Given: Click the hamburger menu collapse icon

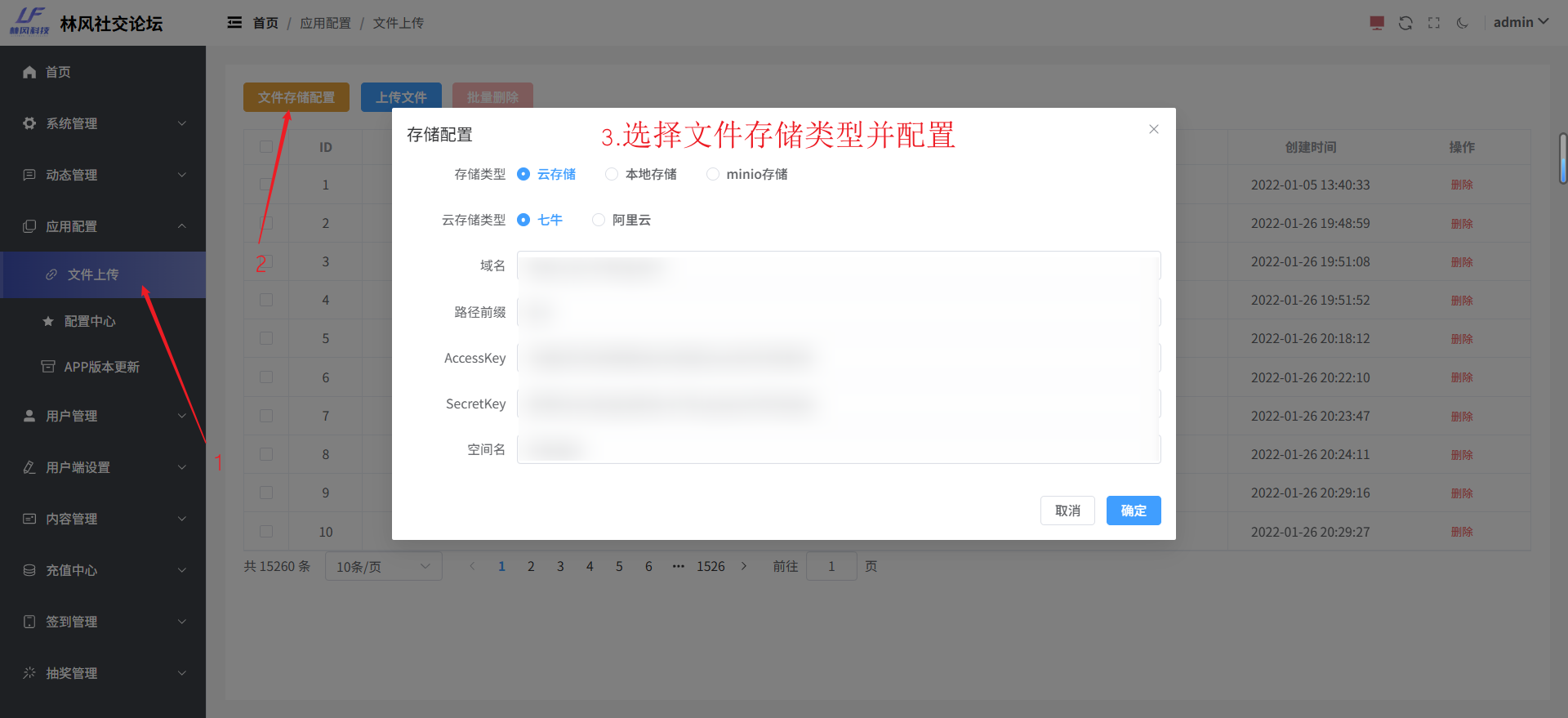Looking at the screenshot, I should [x=234, y=23].
